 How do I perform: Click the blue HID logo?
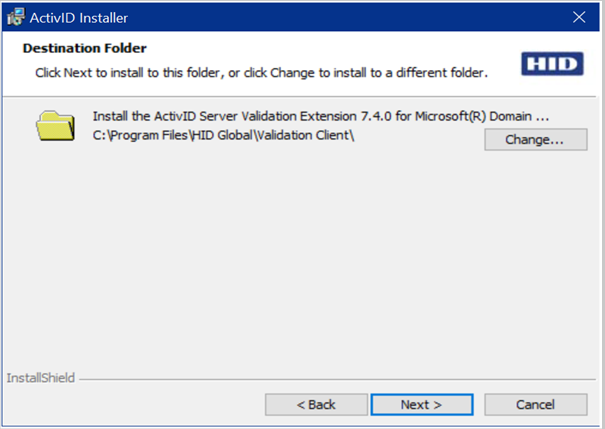[x=551, y=65]
